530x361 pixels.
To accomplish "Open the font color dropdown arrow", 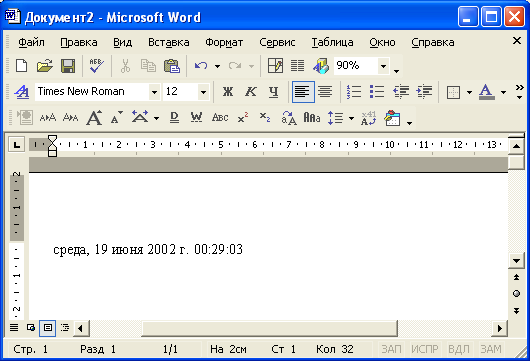I will pyautogui.click(x=503, y=92).
